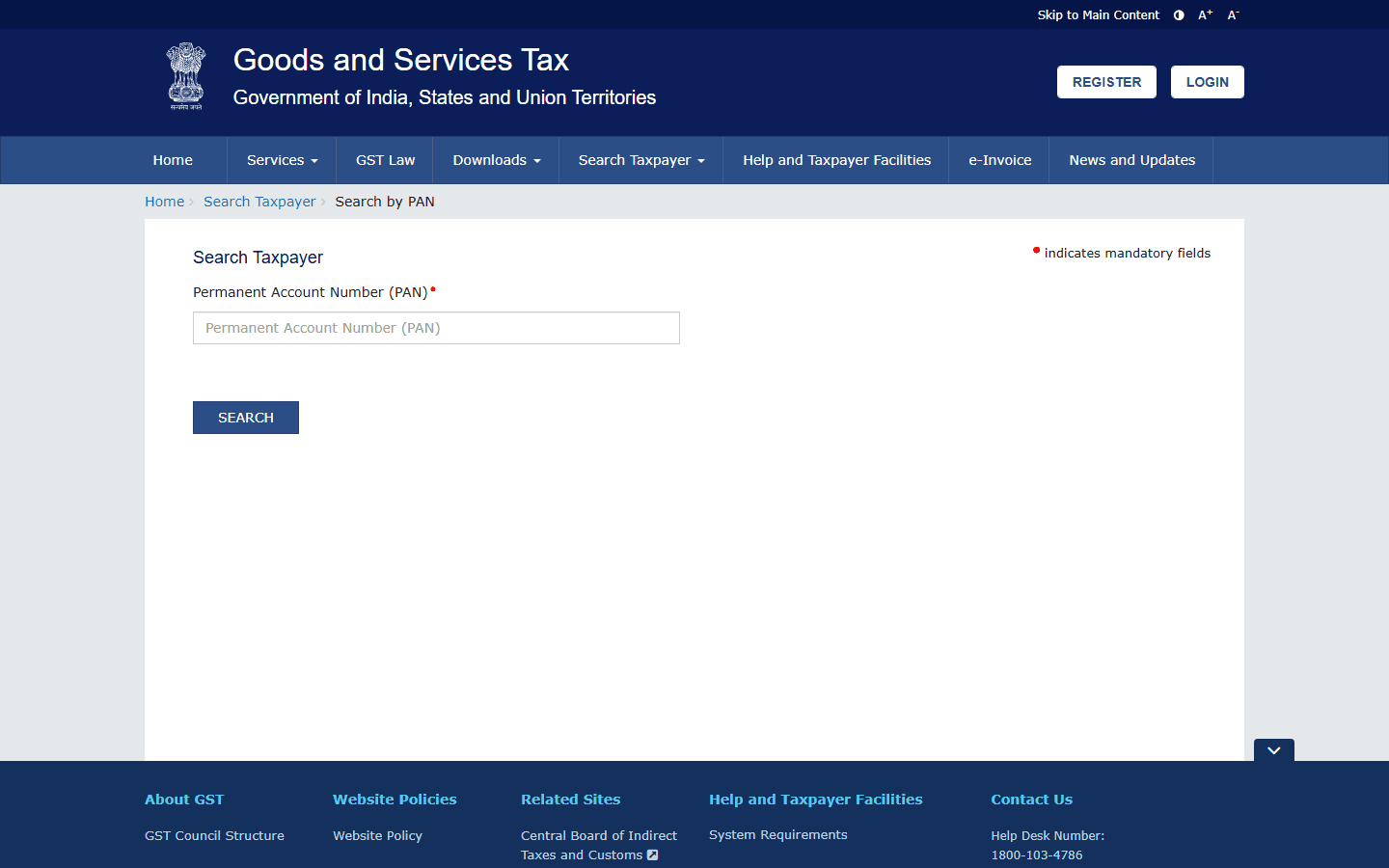1389x868 pixels.
Task: Expand the Services dropdown menu
Action: click(282, 160)
